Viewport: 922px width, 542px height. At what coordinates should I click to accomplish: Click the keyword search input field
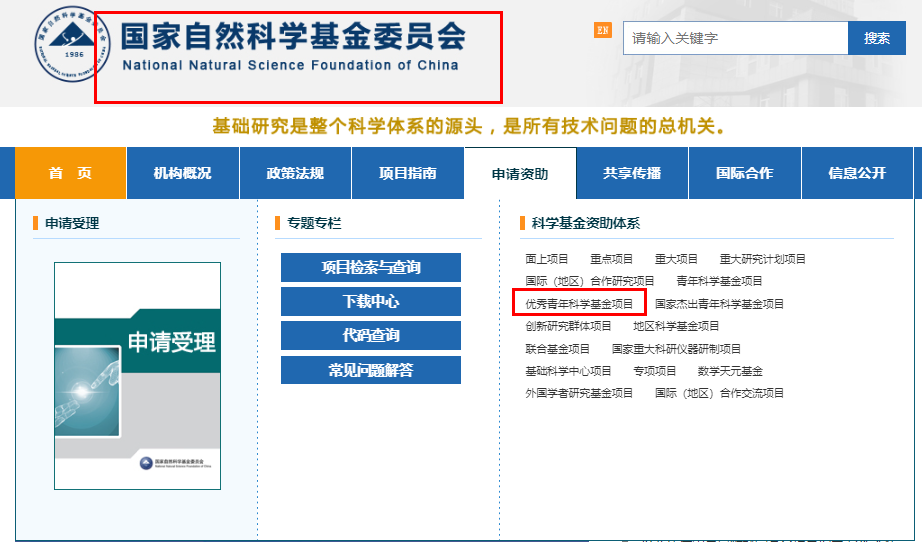pos(736,38)
